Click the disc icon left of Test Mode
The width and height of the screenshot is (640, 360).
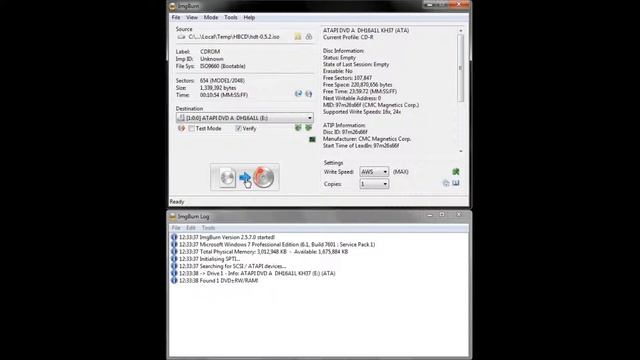point(182,128)
